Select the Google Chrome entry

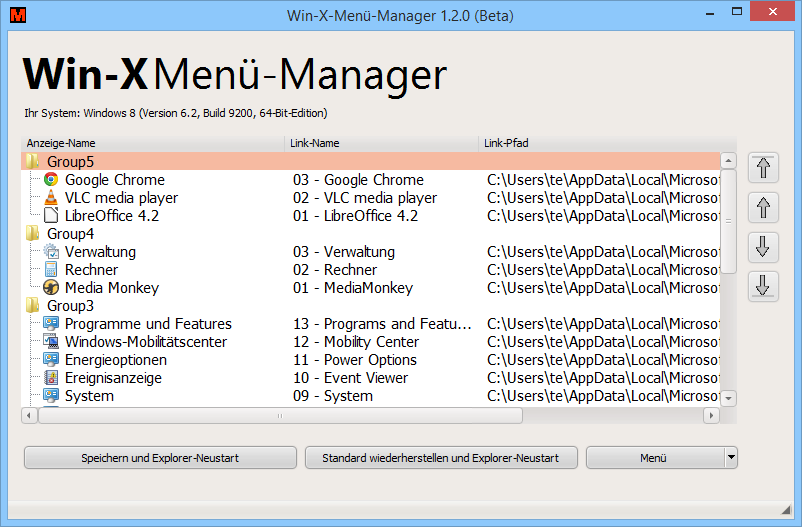(370, 180)
